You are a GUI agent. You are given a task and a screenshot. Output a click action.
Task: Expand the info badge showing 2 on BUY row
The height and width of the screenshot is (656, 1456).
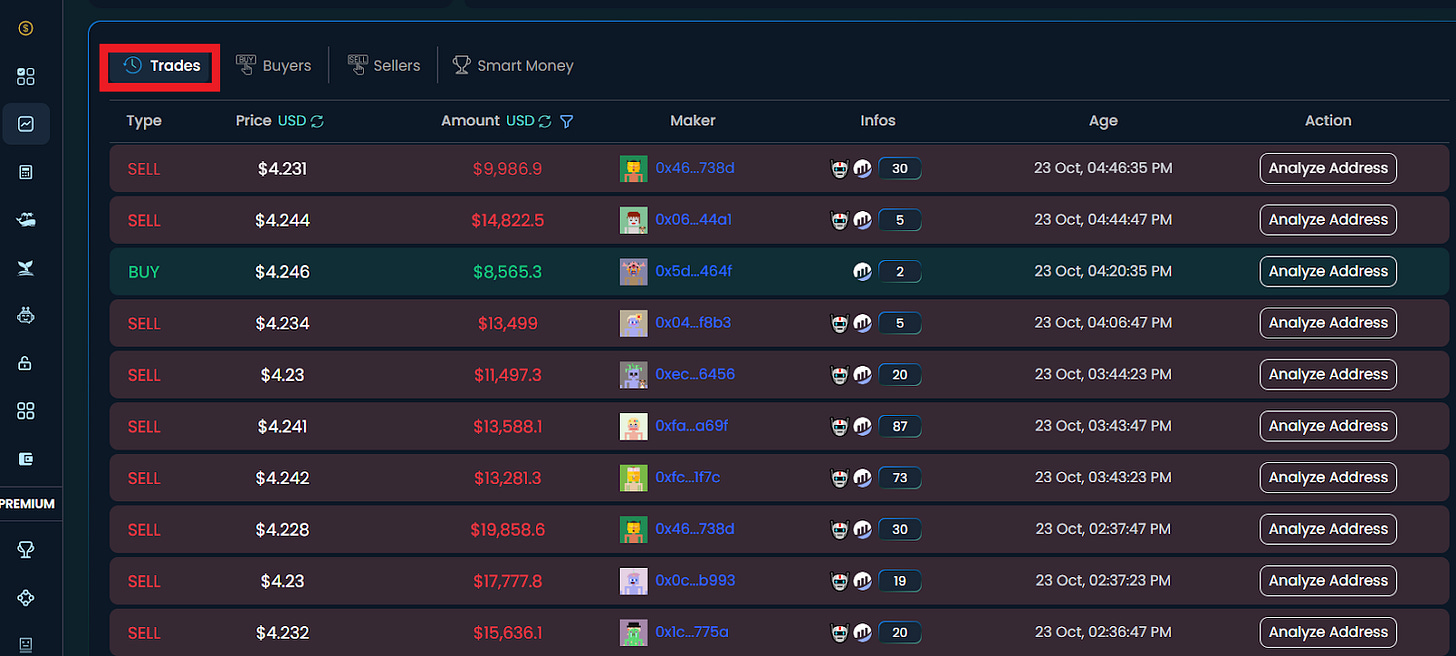(899, 271)
